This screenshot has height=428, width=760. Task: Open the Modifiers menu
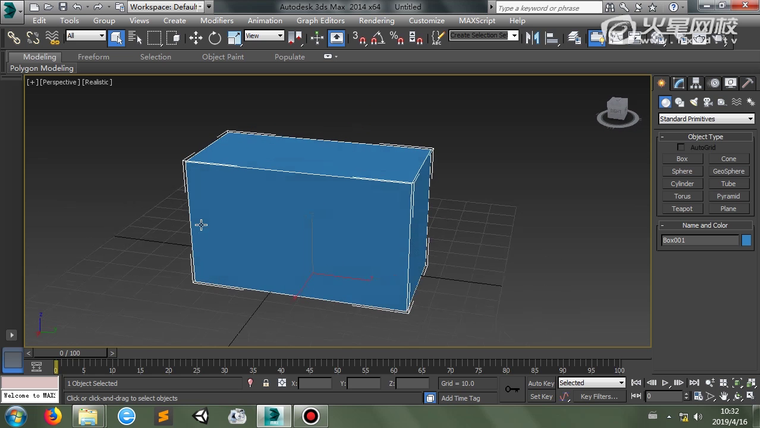pyautogui.click(x=216, y=20)
